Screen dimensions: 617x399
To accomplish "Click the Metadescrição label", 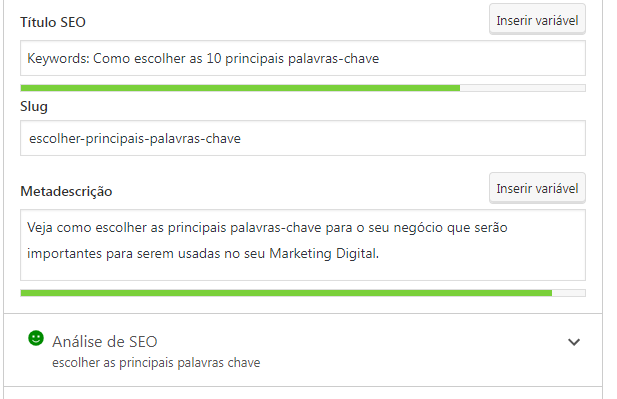I will [x=66, y=191].
